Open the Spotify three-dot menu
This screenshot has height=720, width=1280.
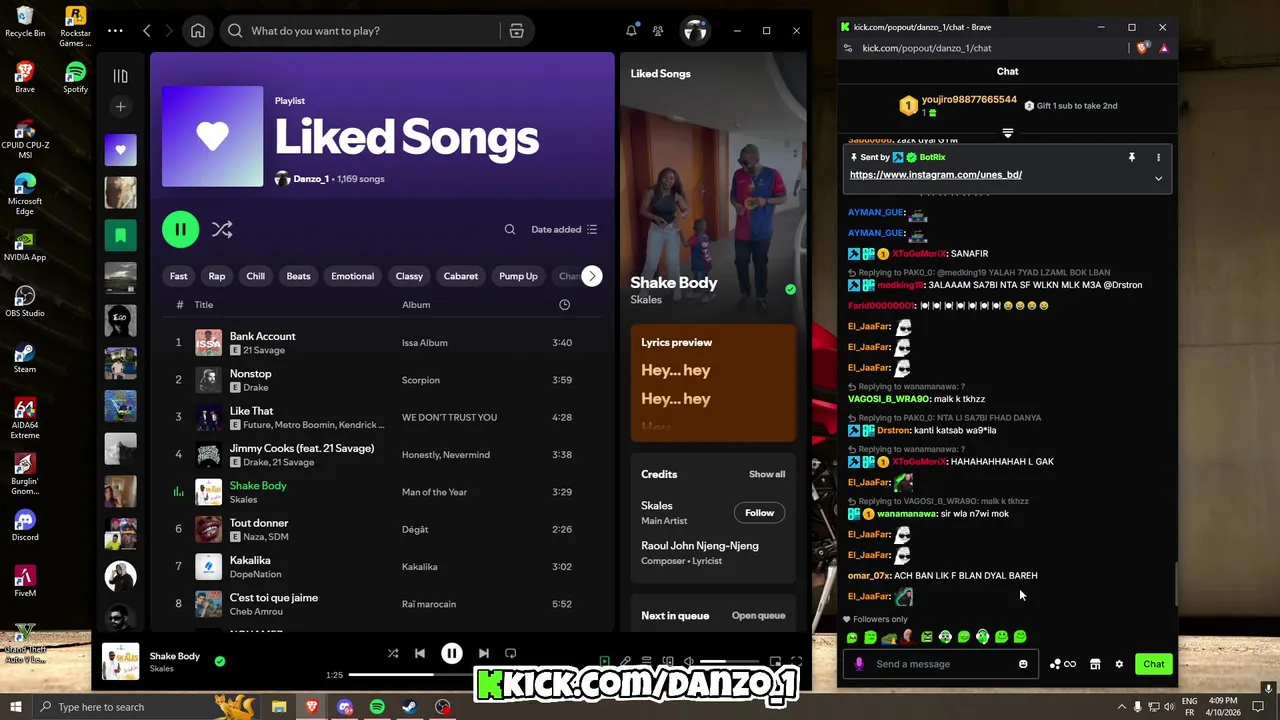click(115, 31)
